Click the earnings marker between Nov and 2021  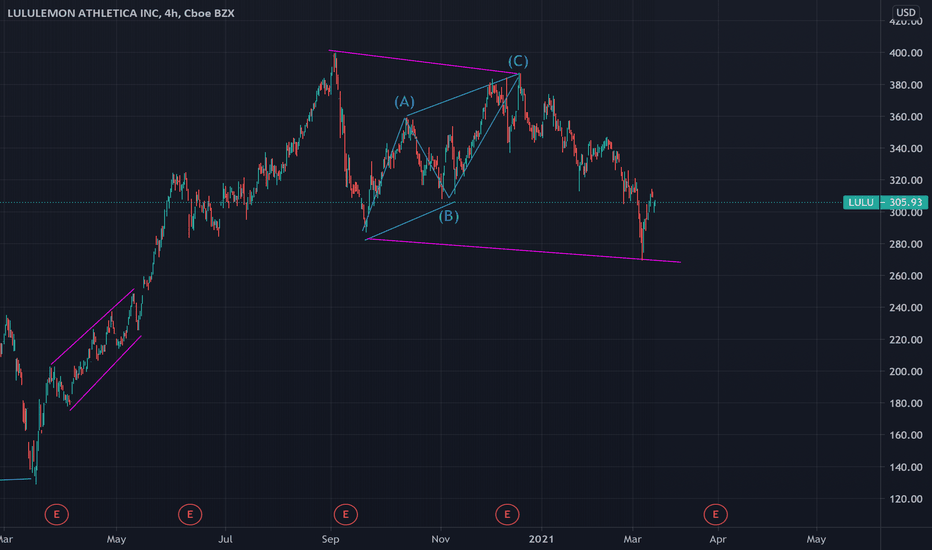tap(507, 514)
